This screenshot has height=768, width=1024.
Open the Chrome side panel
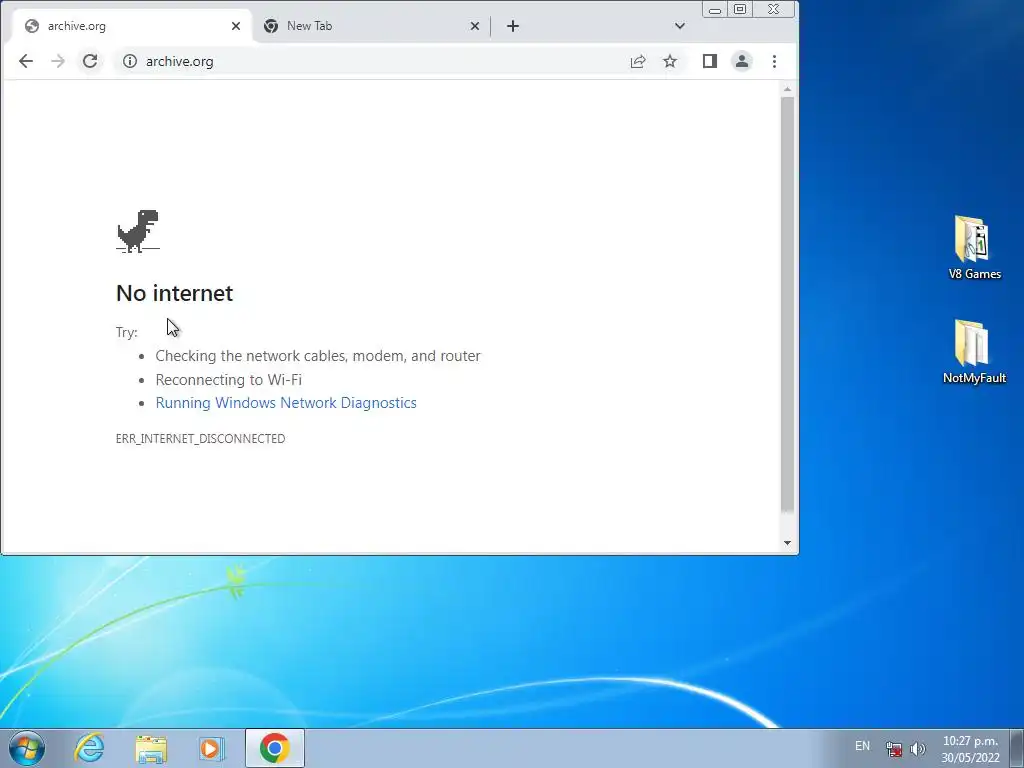pos(710,61)
